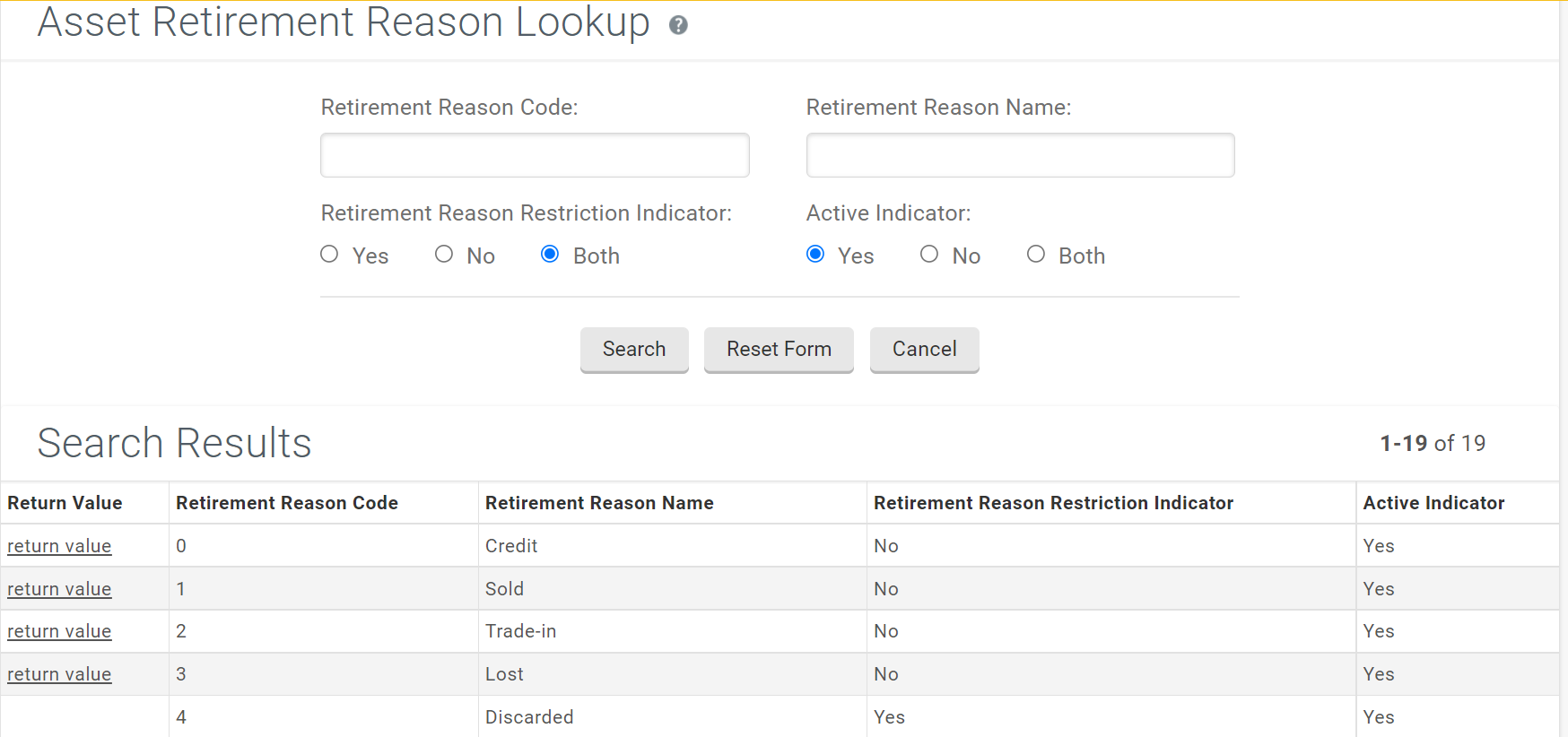Image resolution: width=1568 pixels, height=737 pixels.
Task: Choose Both for Active Indicator
Action: (1036, 255)
